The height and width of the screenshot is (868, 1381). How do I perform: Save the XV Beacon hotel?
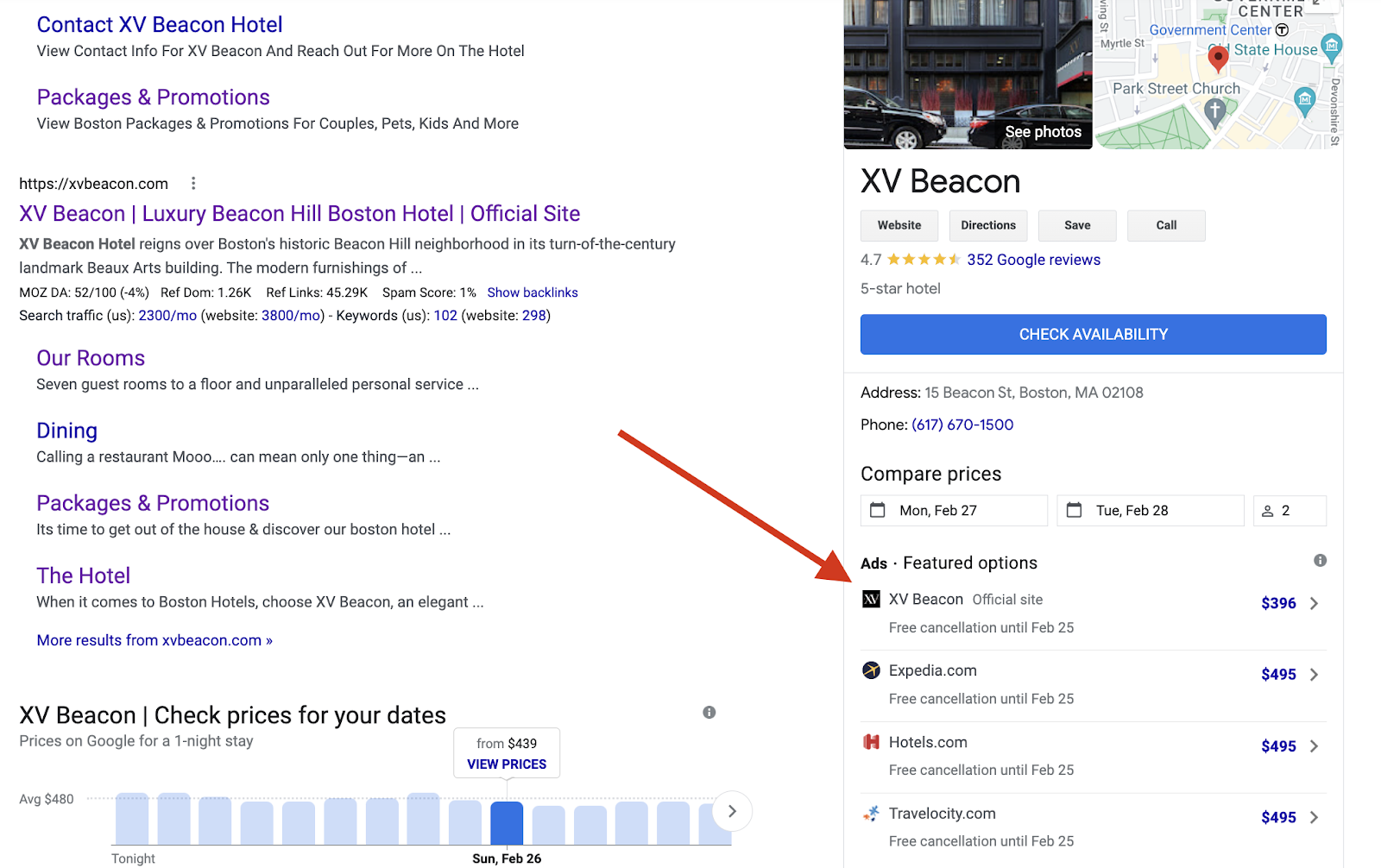pos(1077,225)
